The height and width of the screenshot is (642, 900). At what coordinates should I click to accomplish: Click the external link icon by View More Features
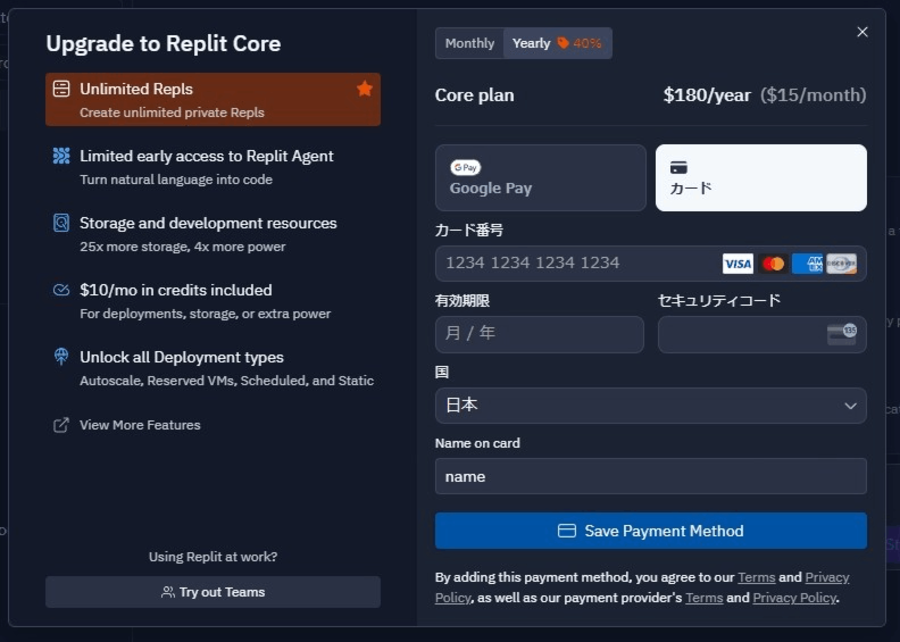coord(61,425)
